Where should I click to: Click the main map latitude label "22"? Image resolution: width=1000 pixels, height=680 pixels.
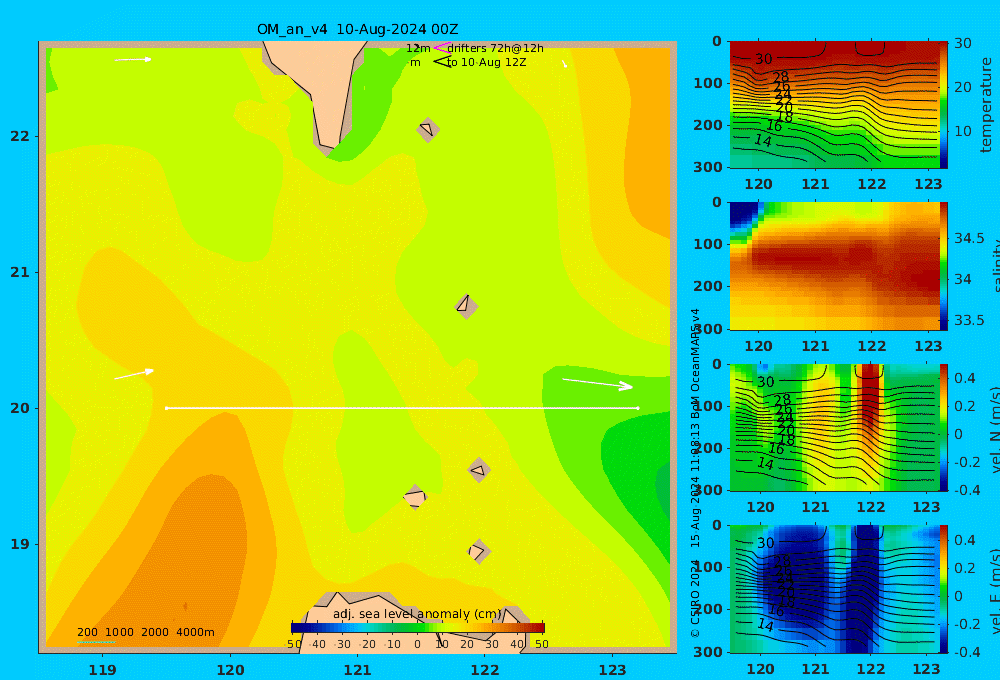pos(20,136)
